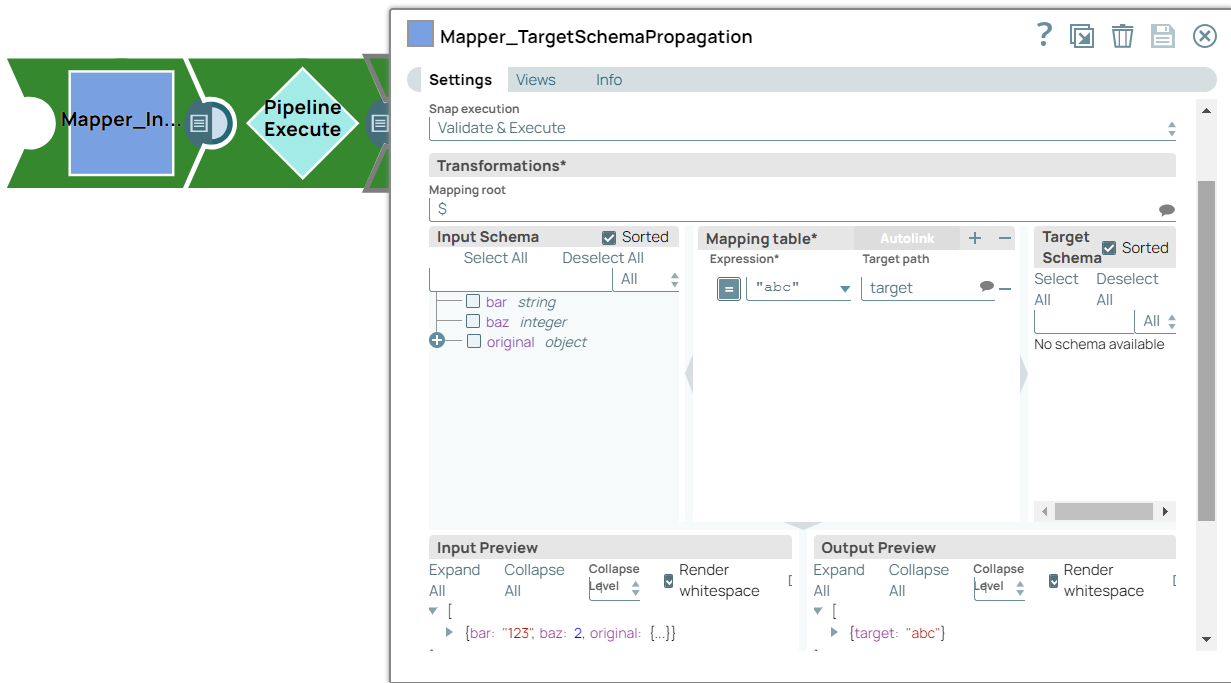Expand the original object plus icon
Screen dimensions: 1231x683
(x=437, y=341)
